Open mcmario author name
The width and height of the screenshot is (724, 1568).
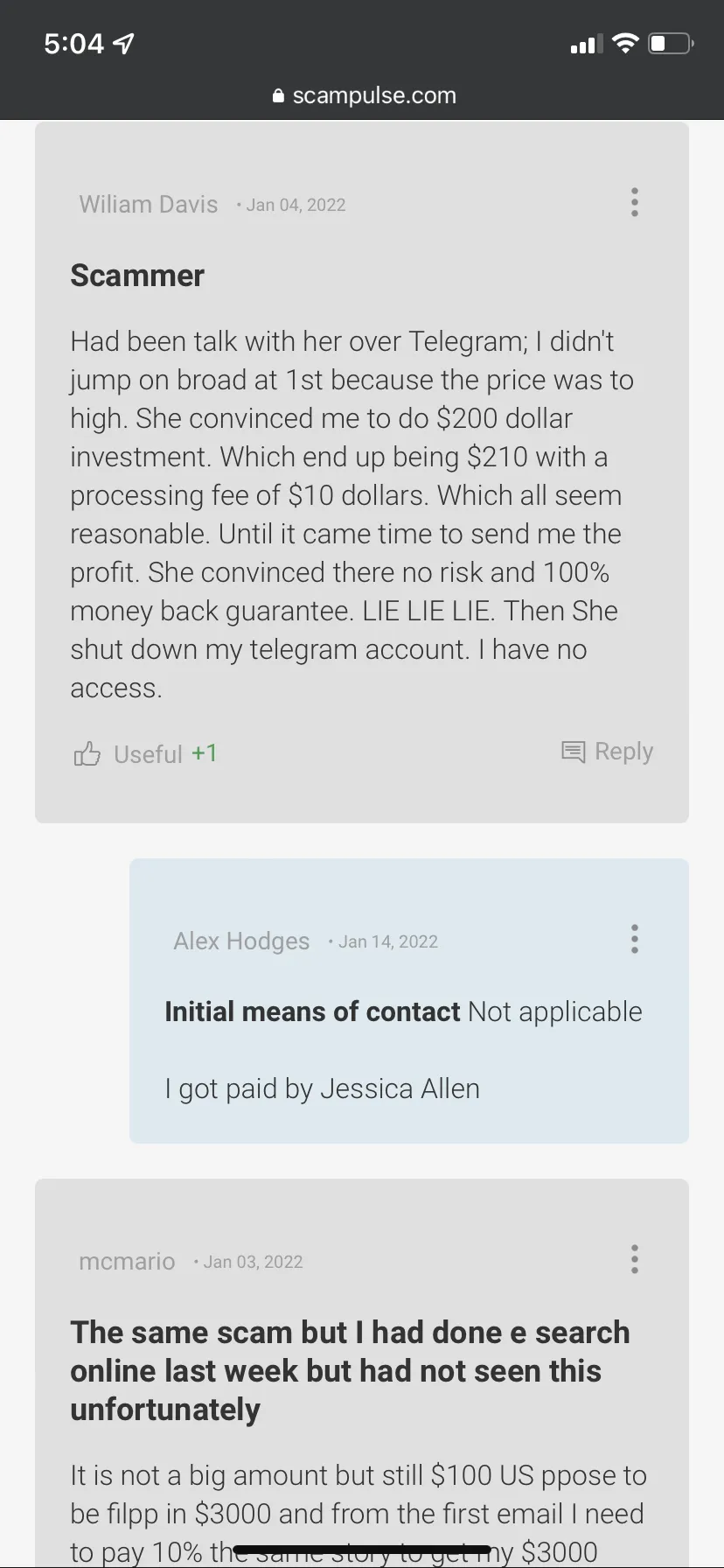127,1261
